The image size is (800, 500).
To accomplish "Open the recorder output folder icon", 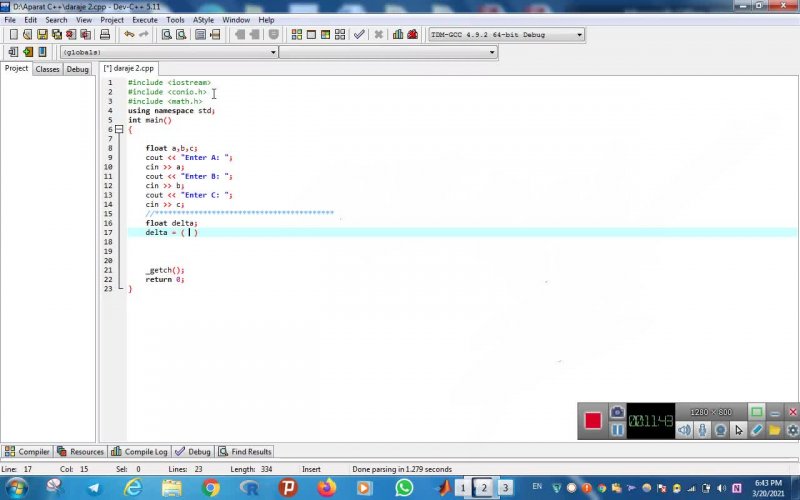I will (x=774, y=430).
